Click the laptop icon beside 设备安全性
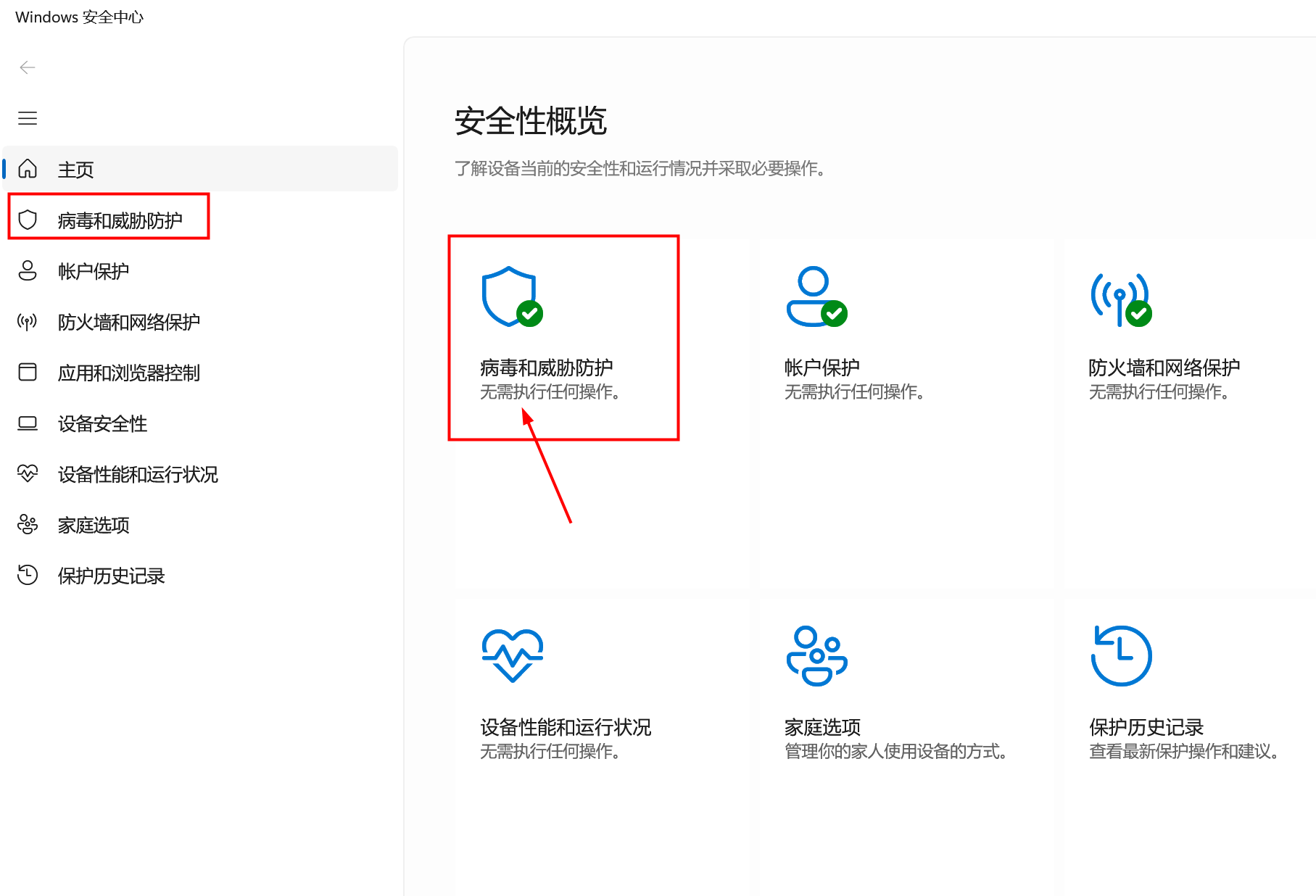This screenshot has height=896, width=1316. click(x=28, y=423)
